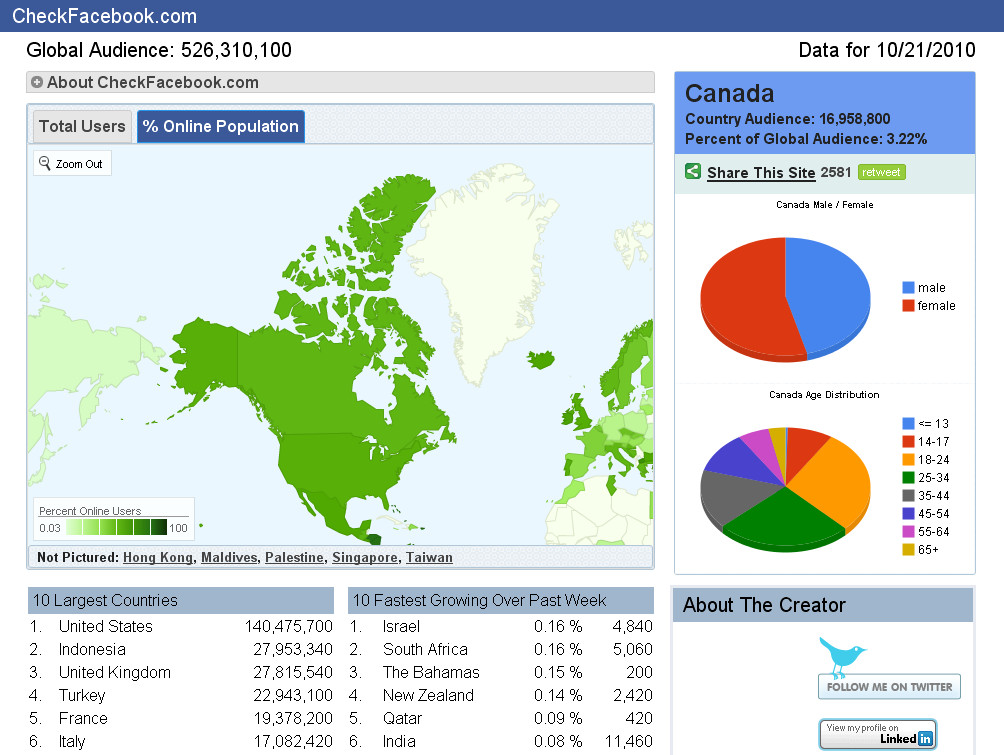Click France in largest countries list
Screen dimensions: 1004x755
[x=83, y=718]
